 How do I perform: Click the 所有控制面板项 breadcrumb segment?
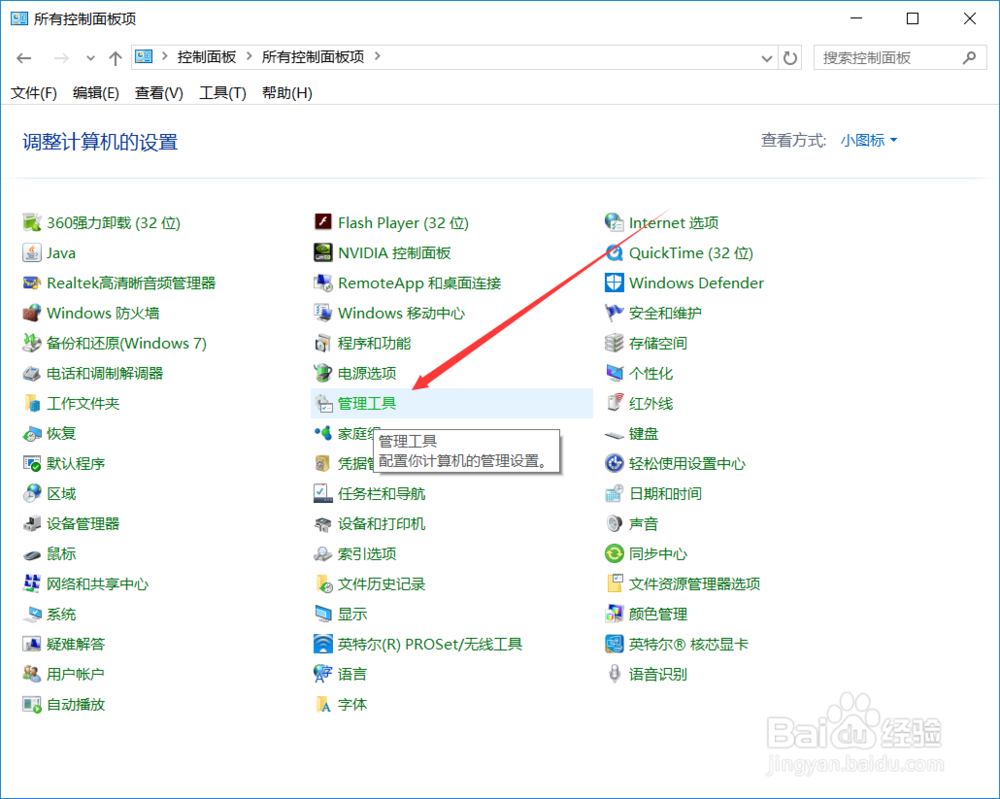click(312, 57)
